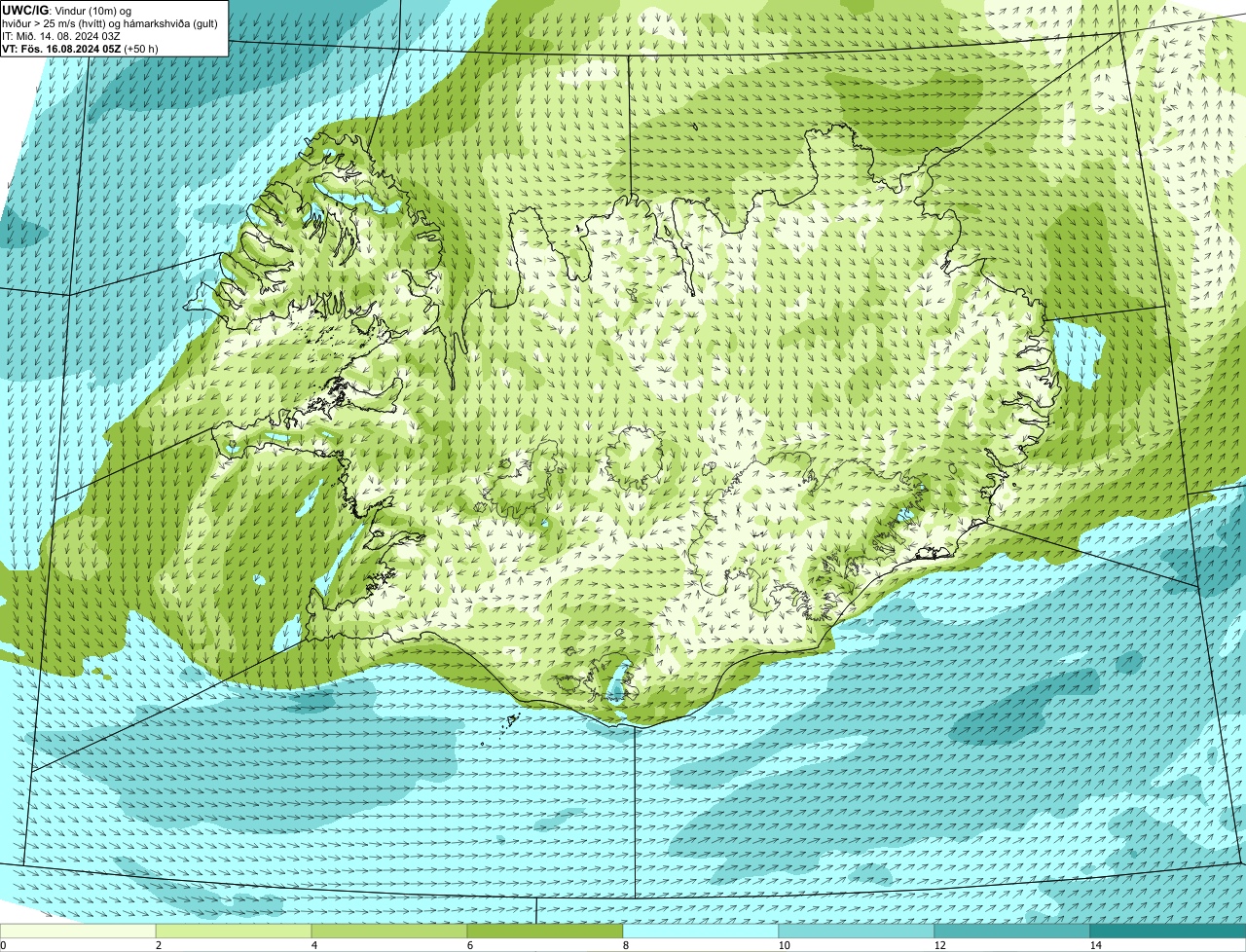
Task: Click the dark teal above-14 m/s legend swatch
Action: 1168,931
